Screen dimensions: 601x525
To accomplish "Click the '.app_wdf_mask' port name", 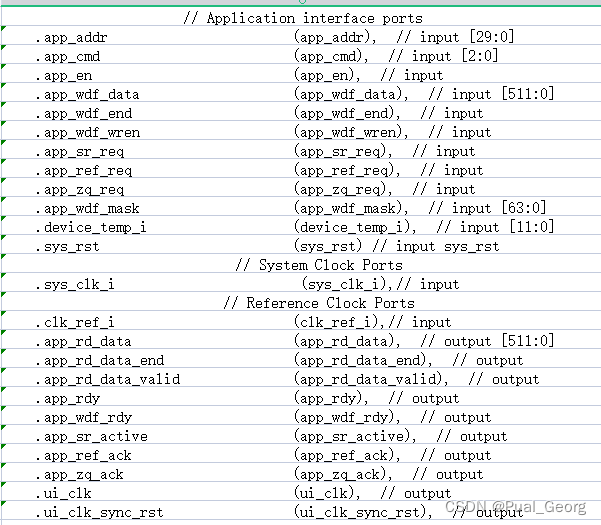I will (x=87, y=208).
